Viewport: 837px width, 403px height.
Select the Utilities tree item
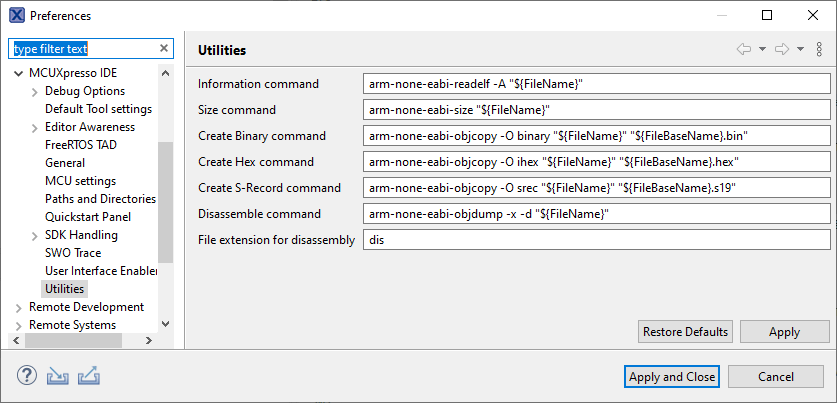(x=65, y=289)
